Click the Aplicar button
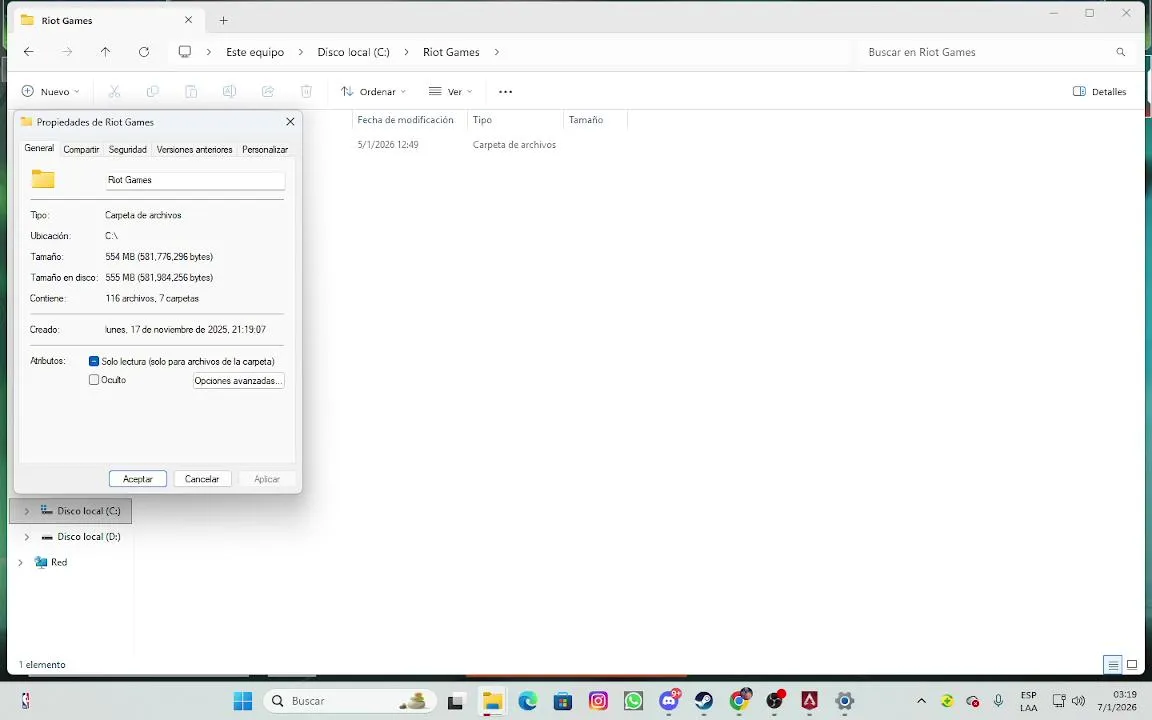The image size is (1152, 720). click(x=267, y=479)
